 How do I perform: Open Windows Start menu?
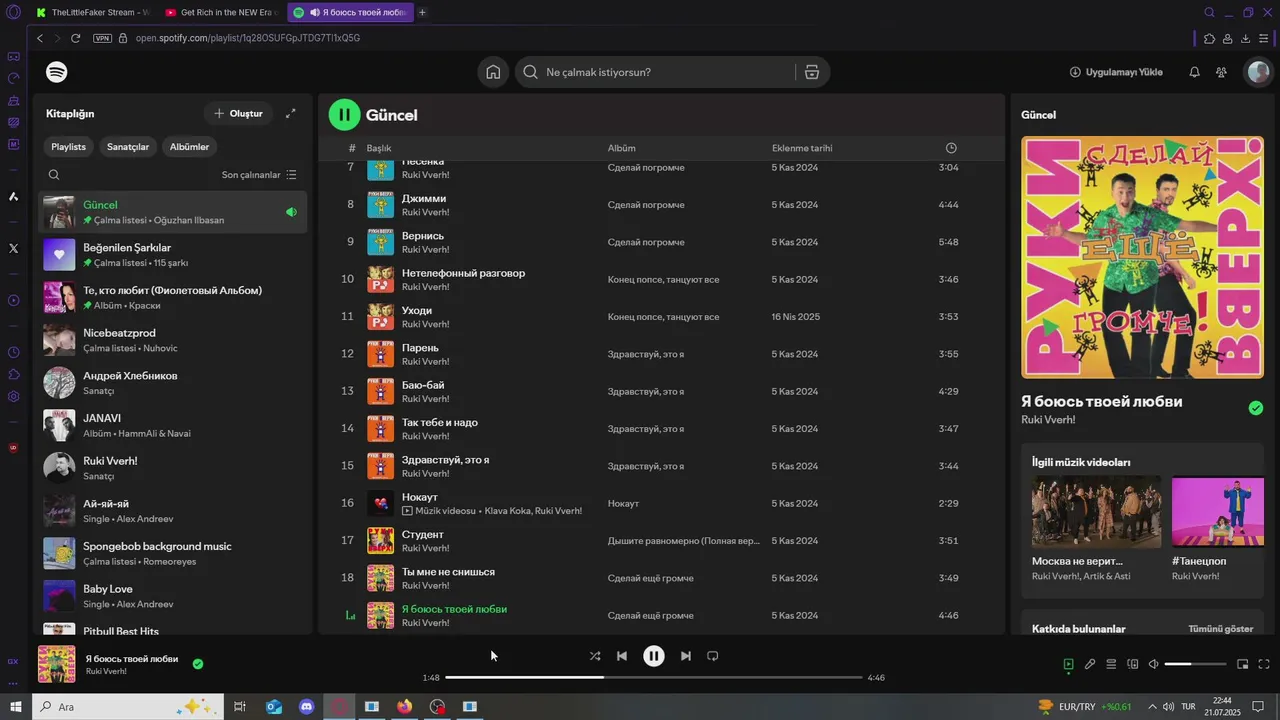[x=15, y=706]
